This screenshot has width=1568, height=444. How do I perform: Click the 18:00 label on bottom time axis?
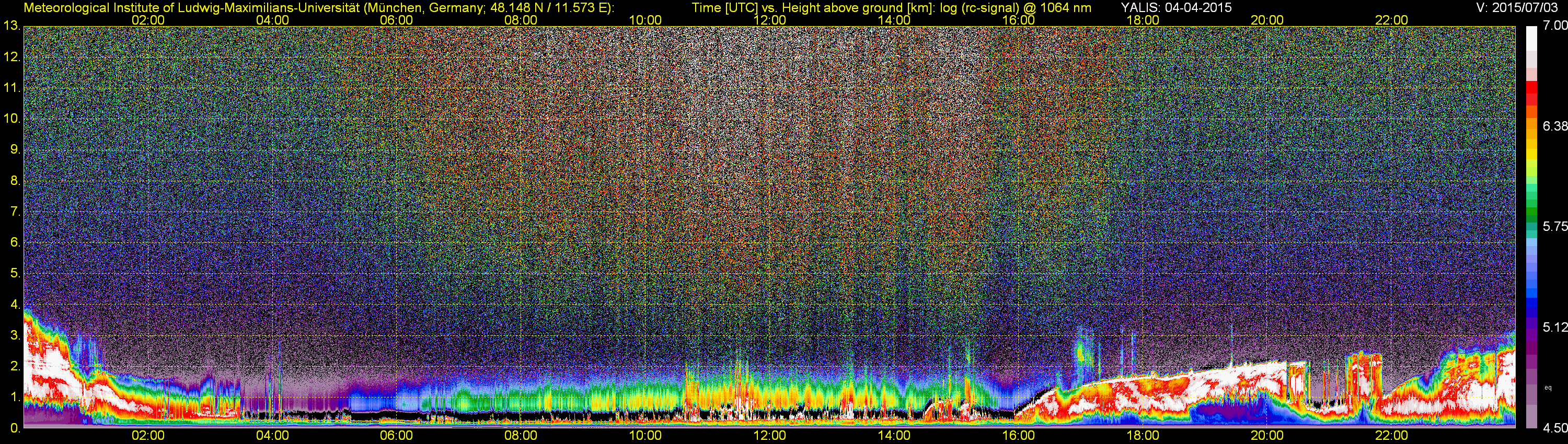coord(1143,436)
